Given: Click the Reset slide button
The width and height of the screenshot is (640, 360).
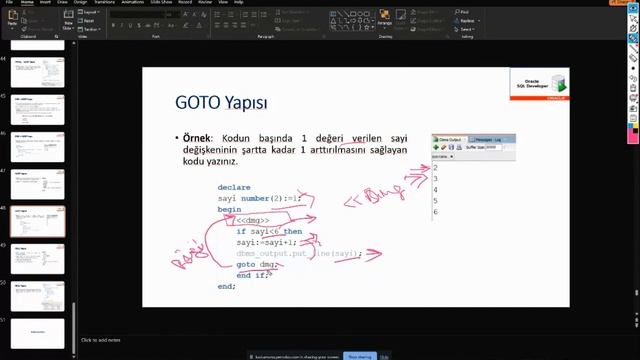Looking at the screenshot, I should pos(86,21).
